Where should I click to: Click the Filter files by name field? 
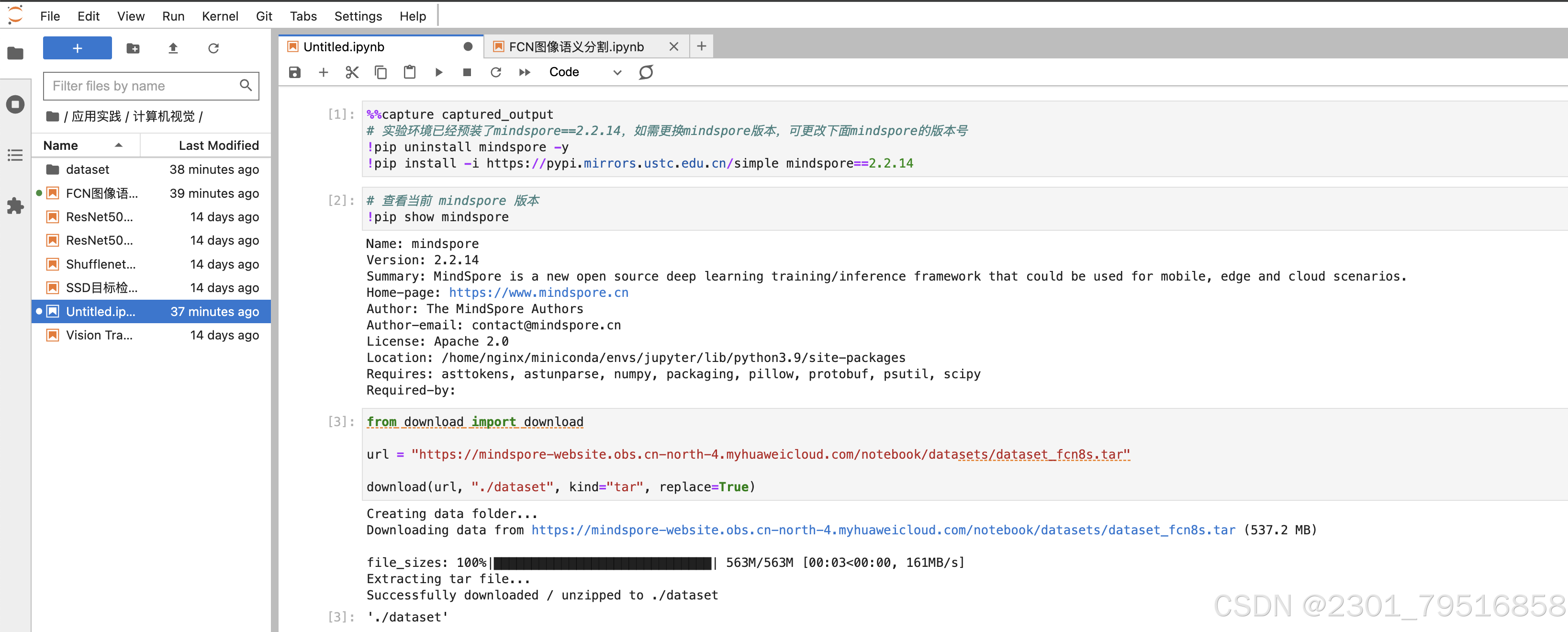tap(143, 86)
